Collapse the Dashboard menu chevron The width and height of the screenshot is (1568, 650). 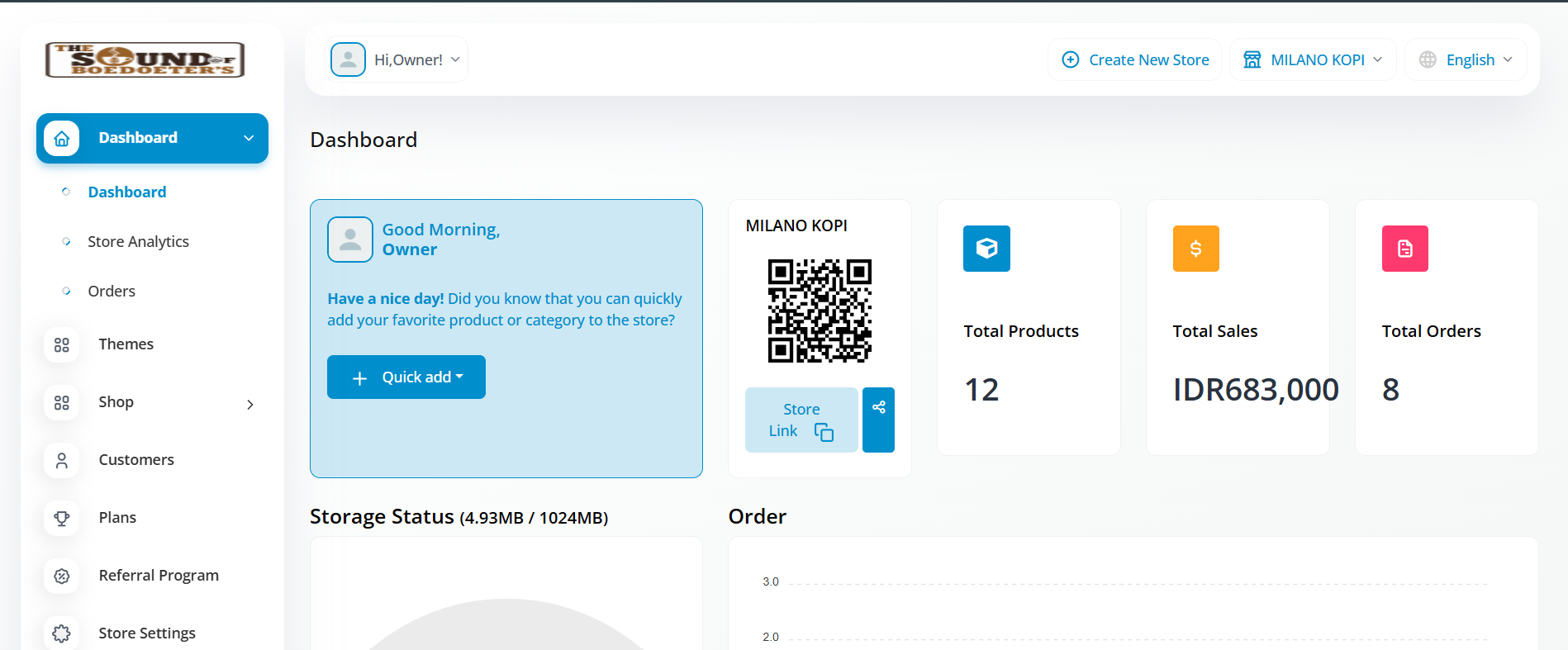[x=249, y=138]
